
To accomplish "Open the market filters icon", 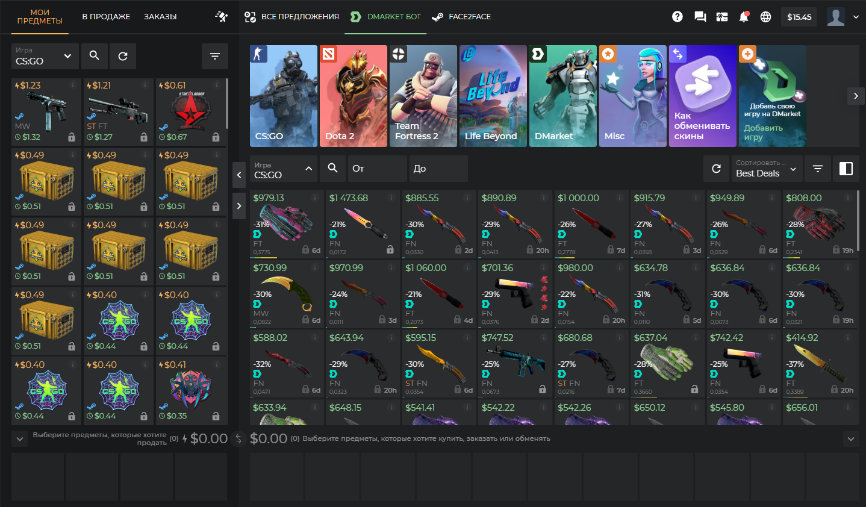I will pos(817,168).
